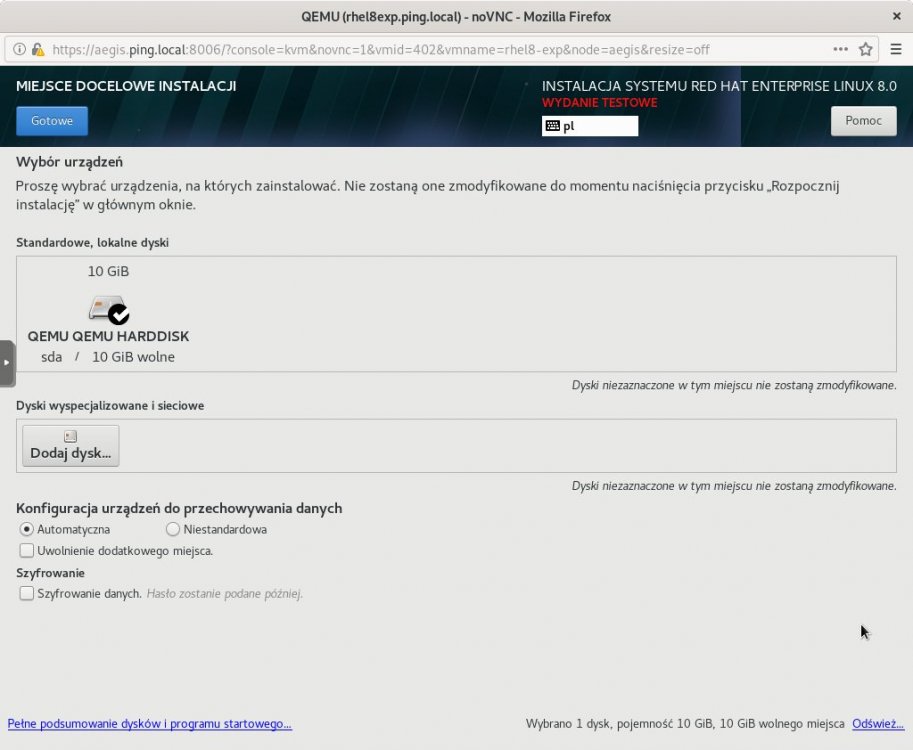Click the QEMU QEMU HARDDISK label
The height and width of the screenshot is (750, 913).
coord(108,336)
